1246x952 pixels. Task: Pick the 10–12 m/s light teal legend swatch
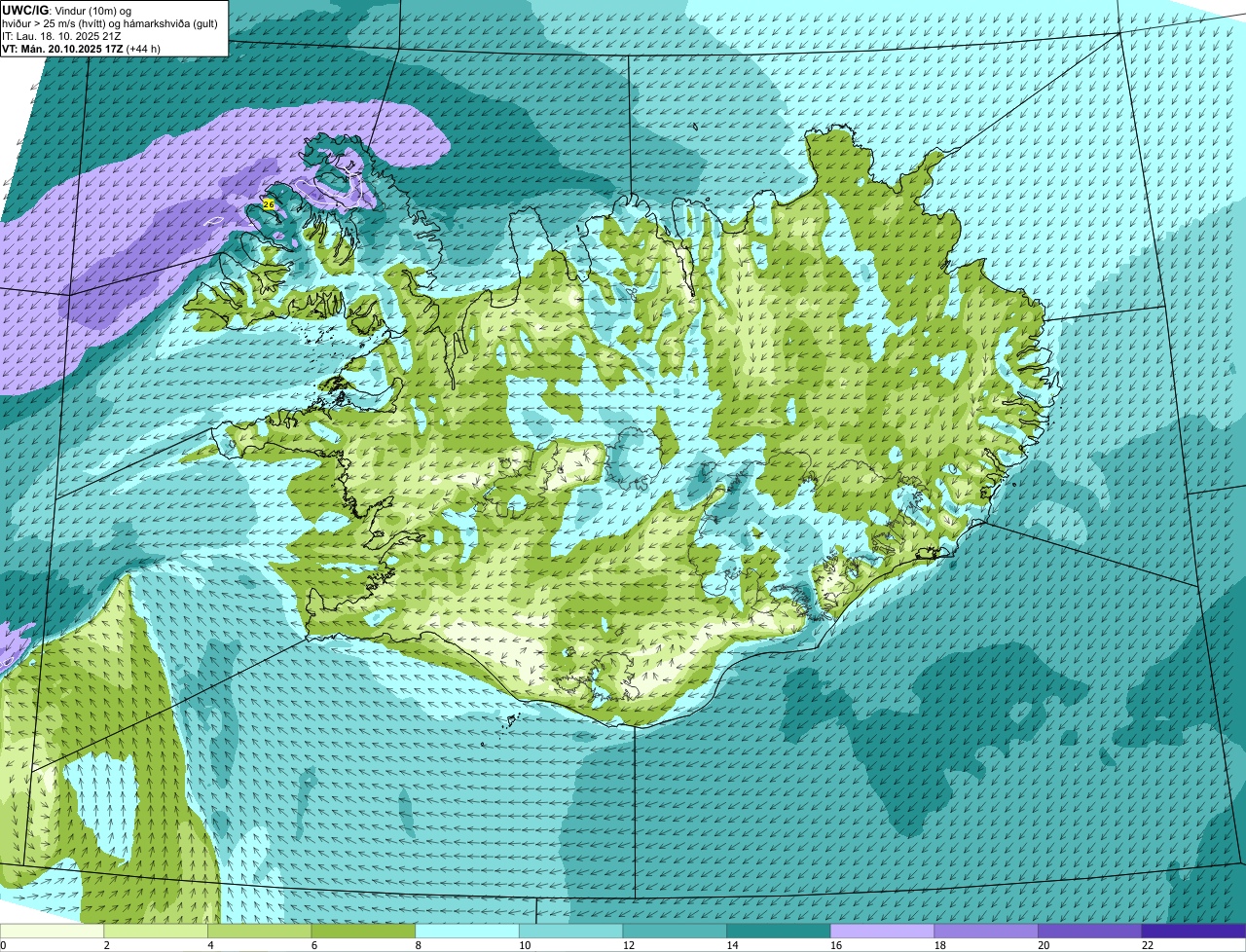[x=570, y=931]
